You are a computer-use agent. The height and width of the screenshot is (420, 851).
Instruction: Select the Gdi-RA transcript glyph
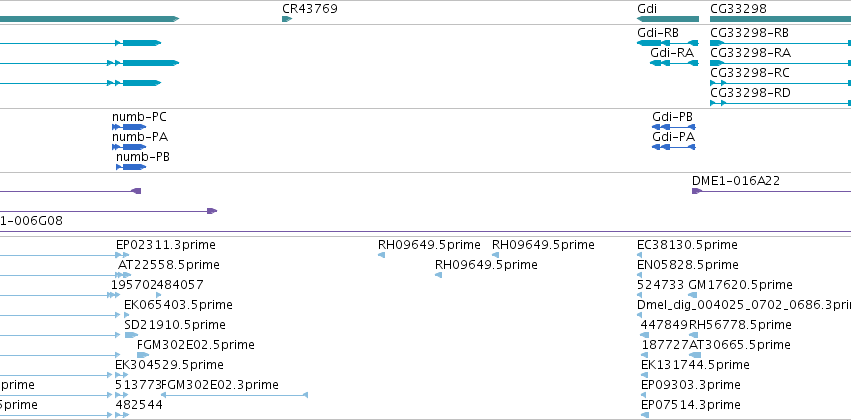(674, 63)
